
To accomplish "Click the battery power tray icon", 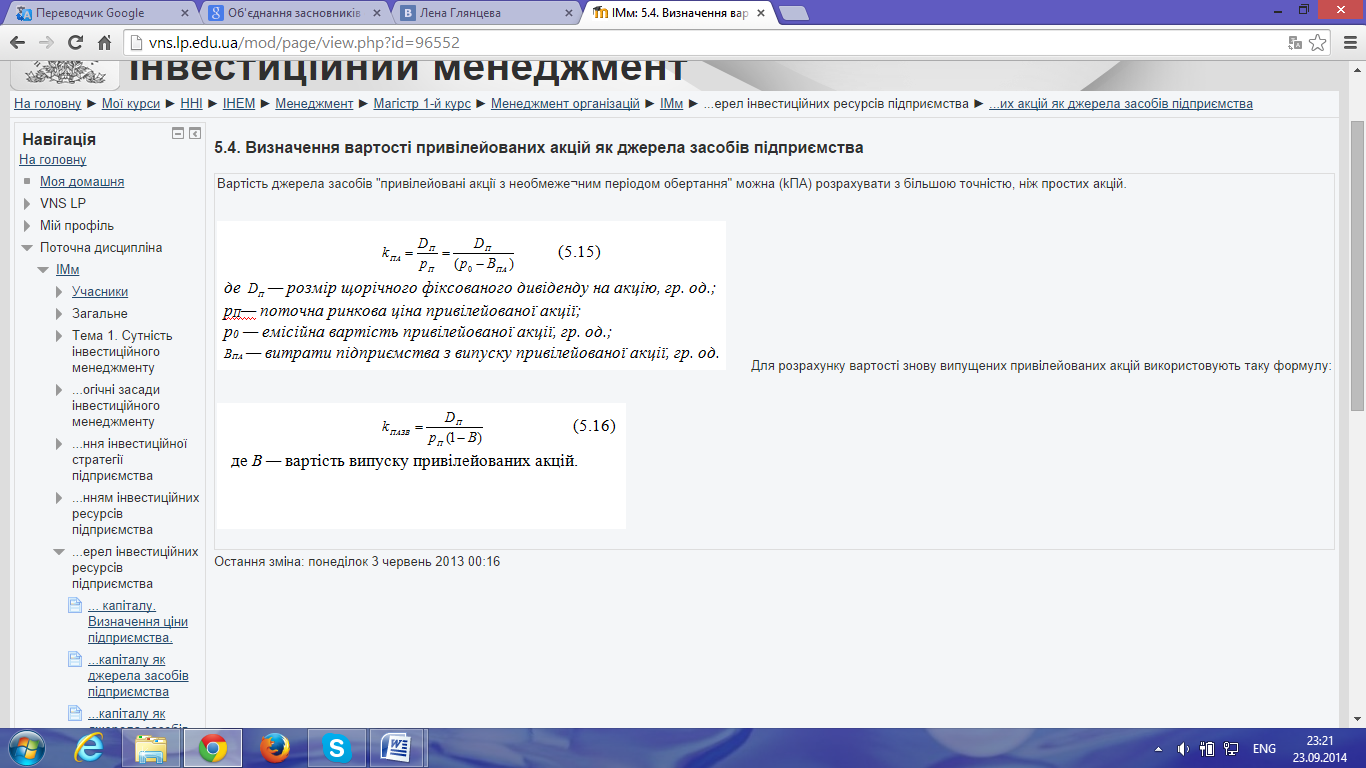I will (1207, 748).
